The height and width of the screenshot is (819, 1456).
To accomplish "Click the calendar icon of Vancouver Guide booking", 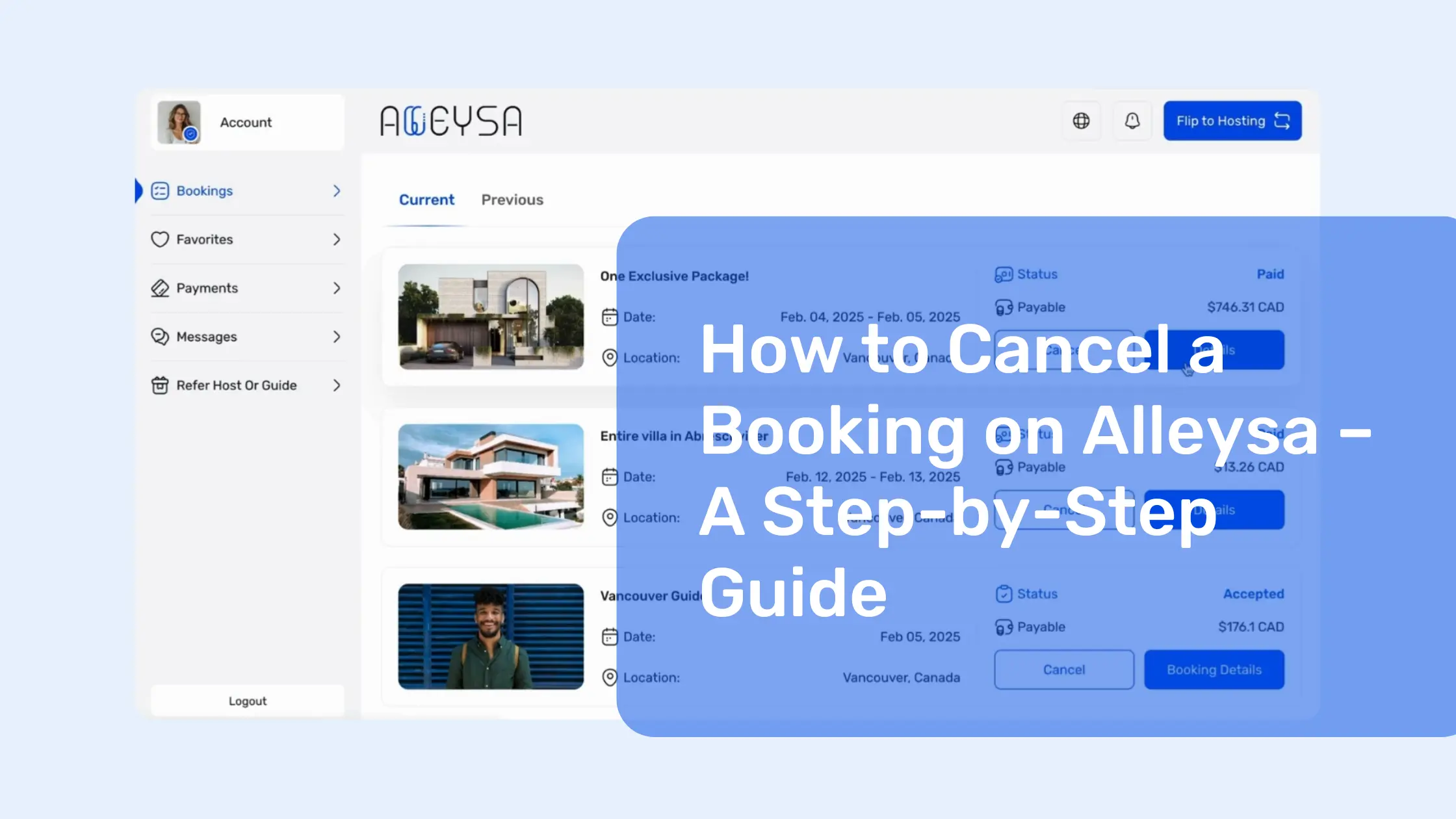I will click(610, 637).
